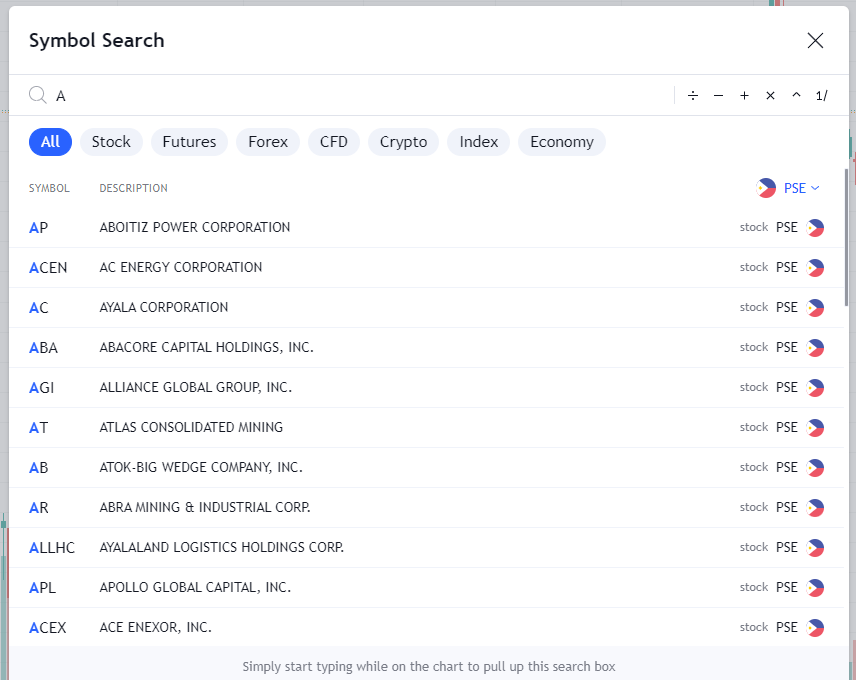Select AP Aboitiz Power Corporation
Image resolution: width=856 pixels, height=680 pixels.
click(426, 228)
